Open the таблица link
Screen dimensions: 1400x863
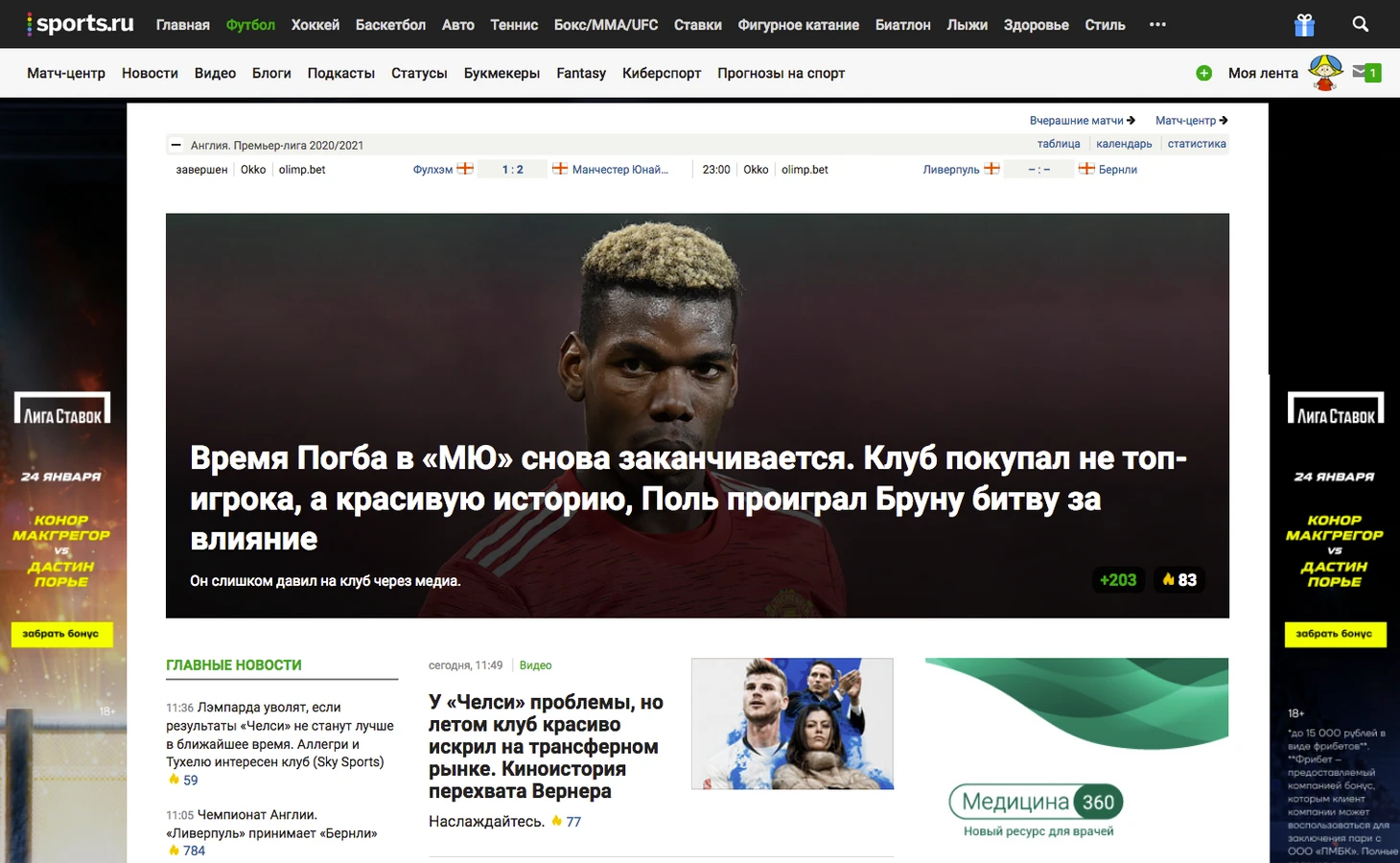1059,144
